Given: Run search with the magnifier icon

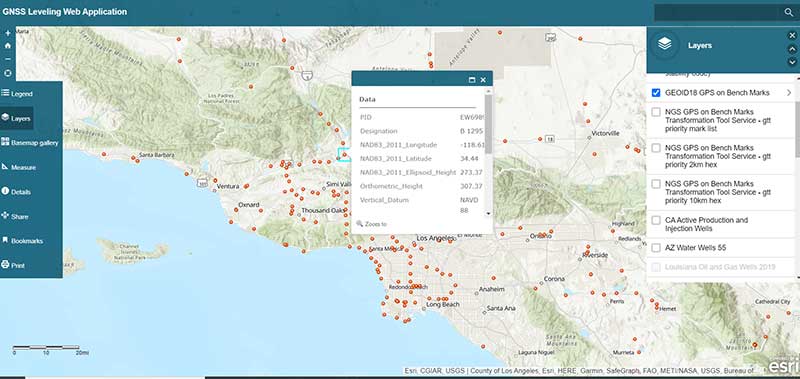Looking at the screenshot, I should click(x=789, y=13).
